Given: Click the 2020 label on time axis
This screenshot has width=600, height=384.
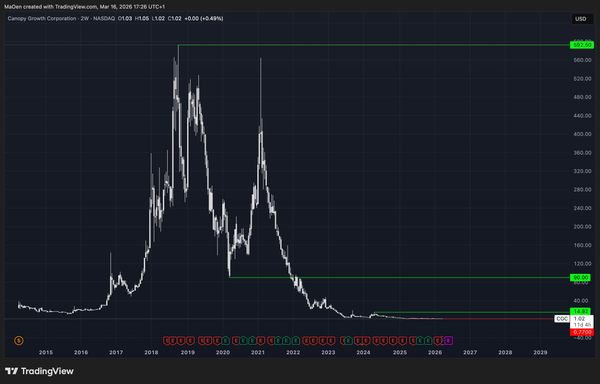Looking at the screenshot, I should (x=223, y=352).
